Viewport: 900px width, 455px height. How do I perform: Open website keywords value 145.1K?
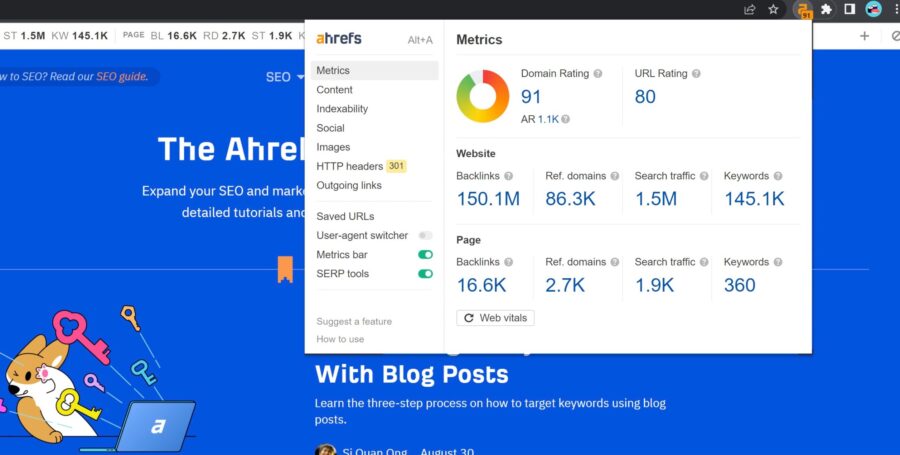coord(754,199)
